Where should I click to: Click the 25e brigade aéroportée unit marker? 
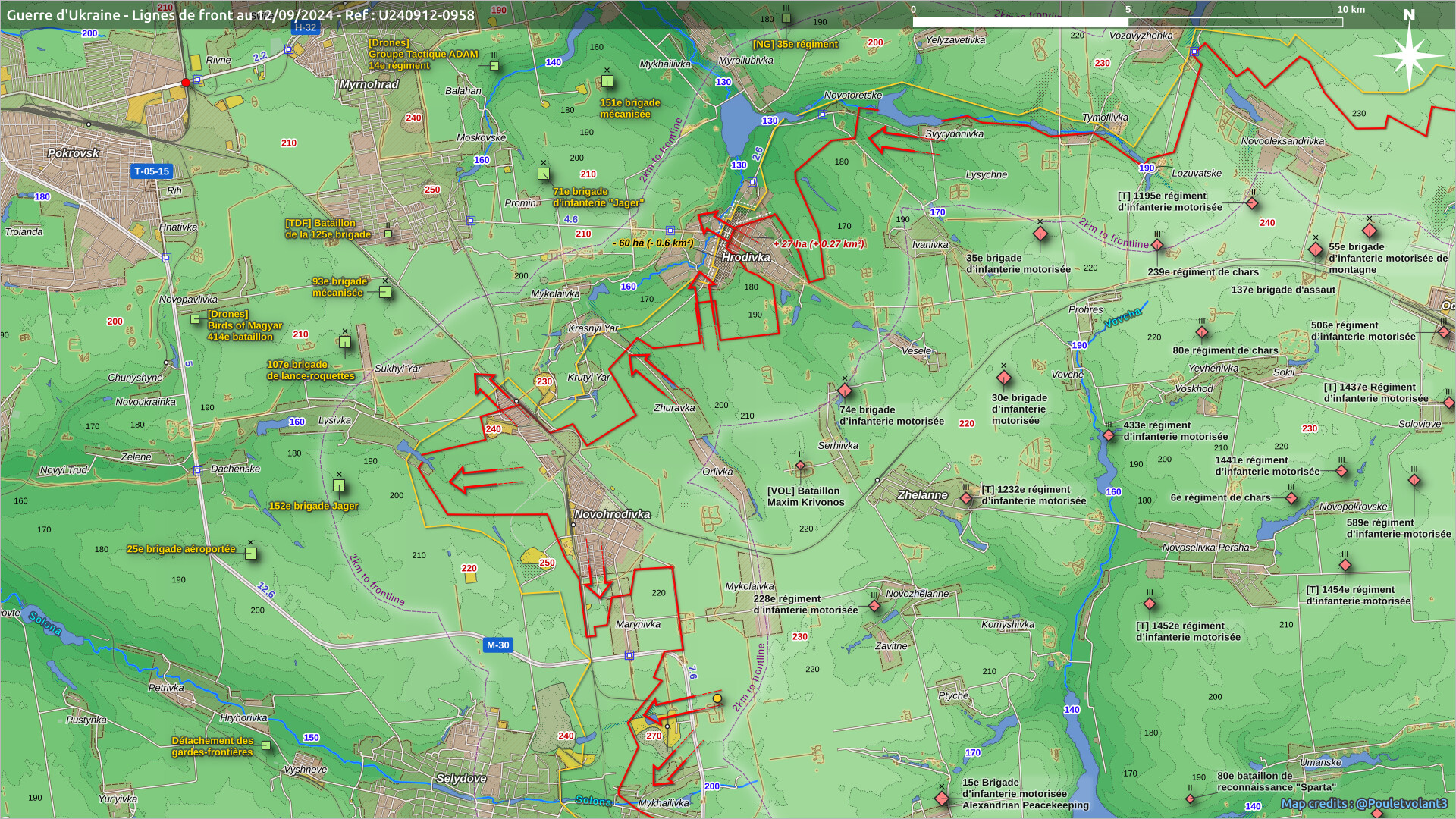251,554
